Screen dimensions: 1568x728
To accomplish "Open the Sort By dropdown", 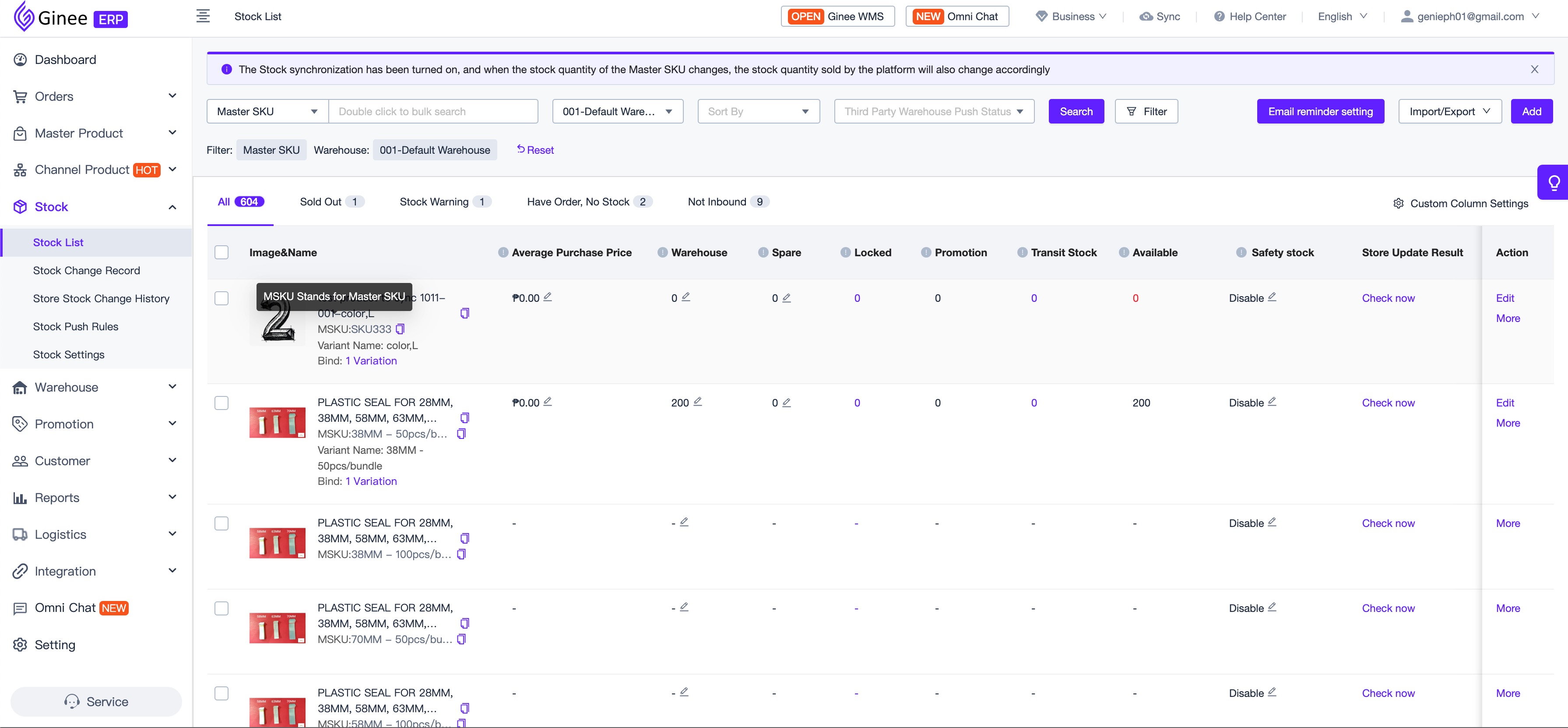I will click(x=759, y=112).
